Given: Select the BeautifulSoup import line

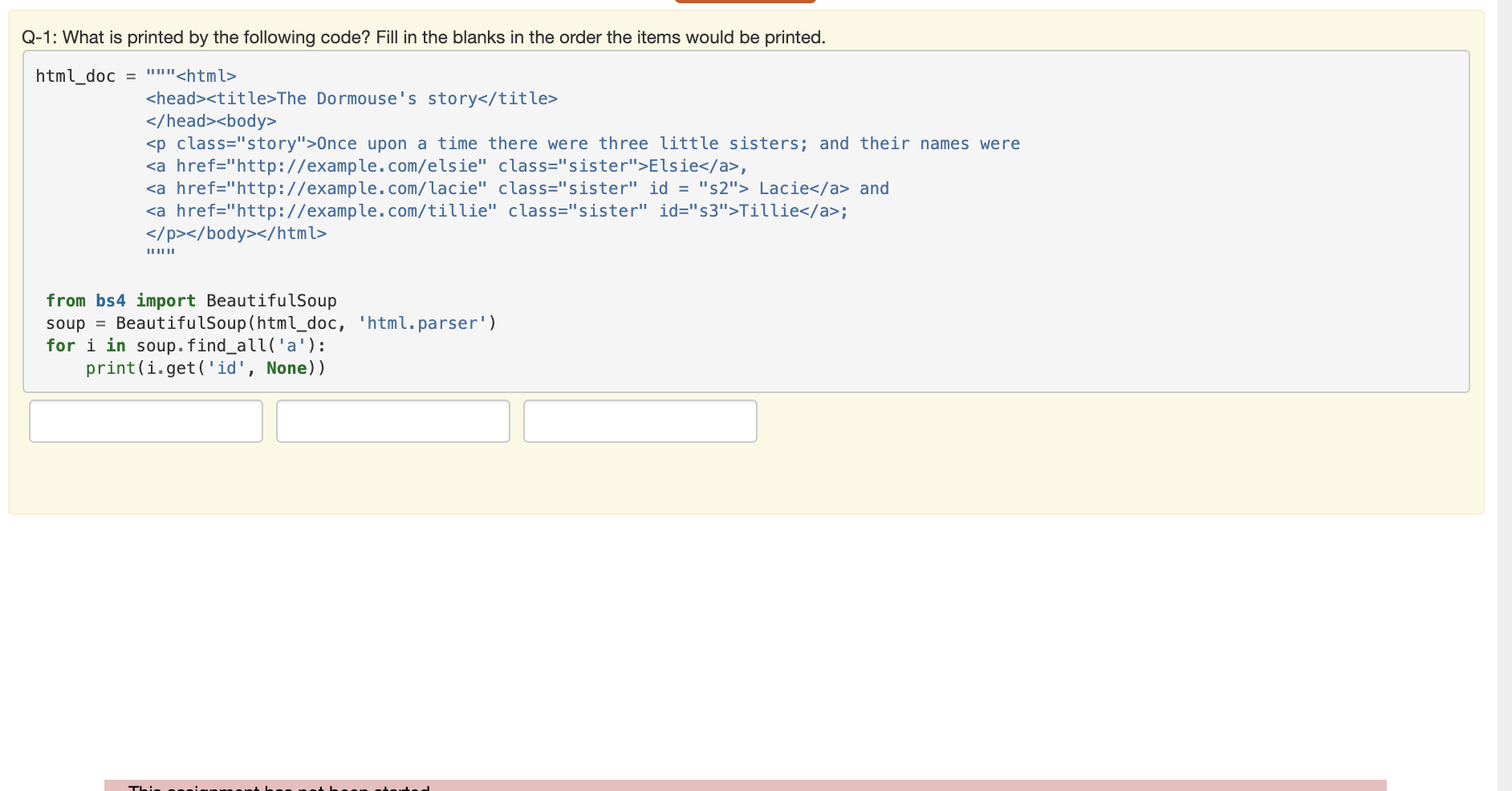Looking at the screenshot, I should (x=191, y=300).
